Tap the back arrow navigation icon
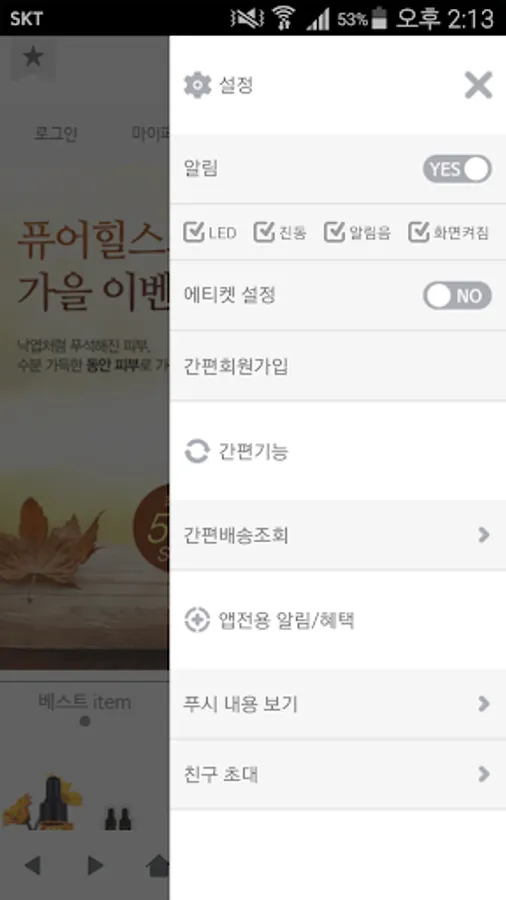This screenshot has width=506, height=900. [32, 865]
